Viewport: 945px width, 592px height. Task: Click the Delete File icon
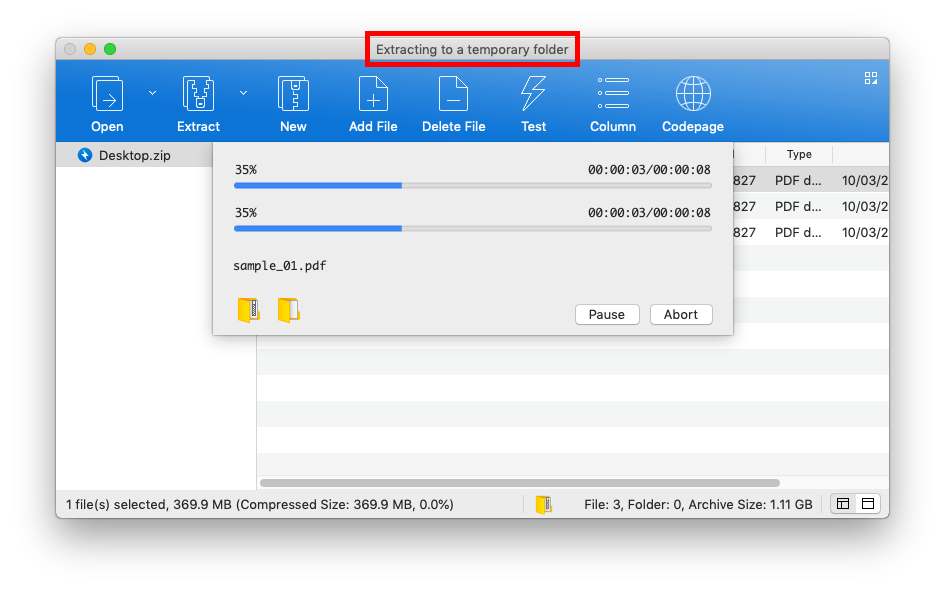[453, 94]
